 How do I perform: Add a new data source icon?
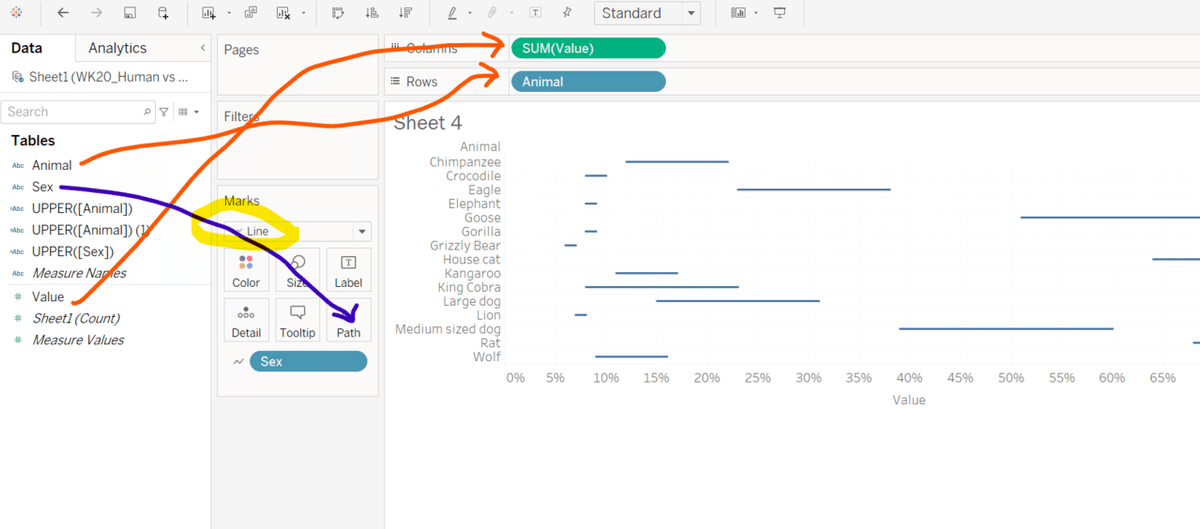(x=164, y=13)
